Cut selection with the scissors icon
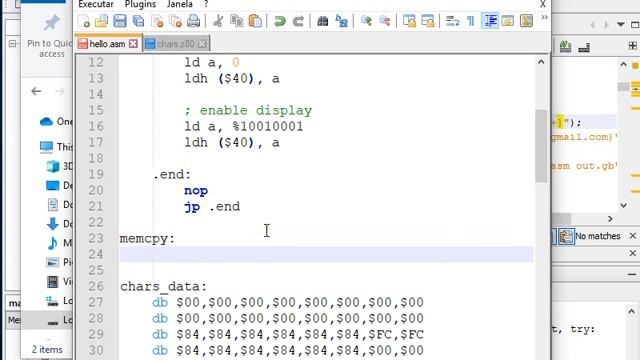The width and height of the screenshot is (640, 360). (x=218, y=21)
